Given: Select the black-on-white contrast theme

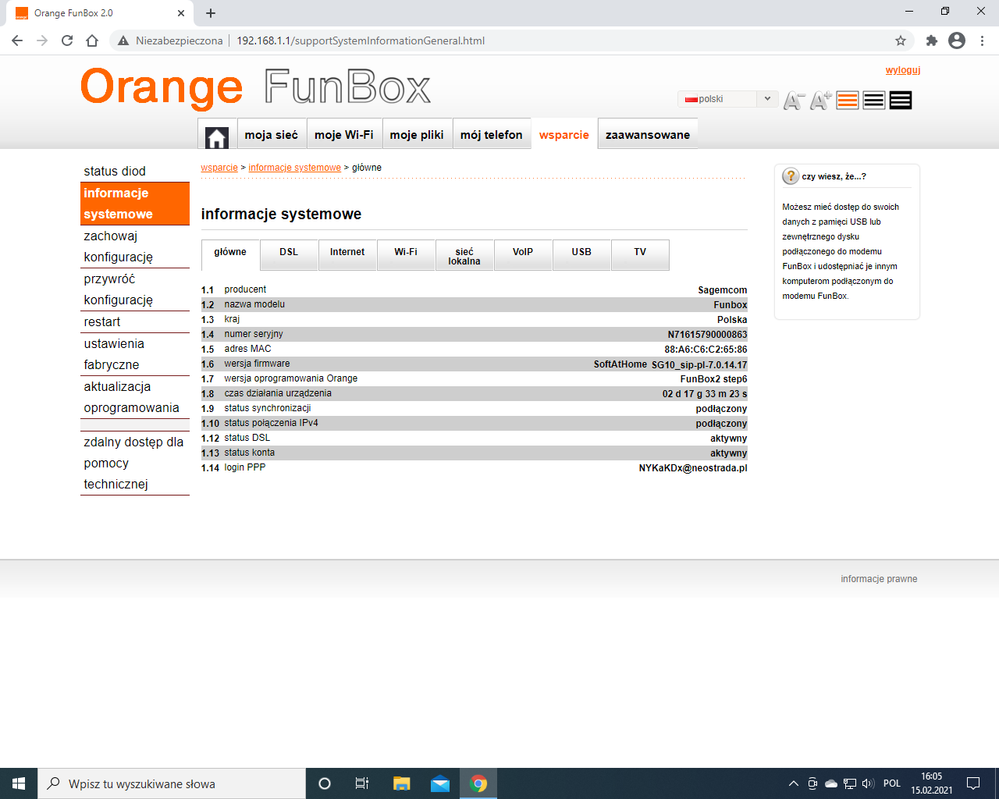Looking at the screenshot, I should pyautogui.click(x=874, y=100).
